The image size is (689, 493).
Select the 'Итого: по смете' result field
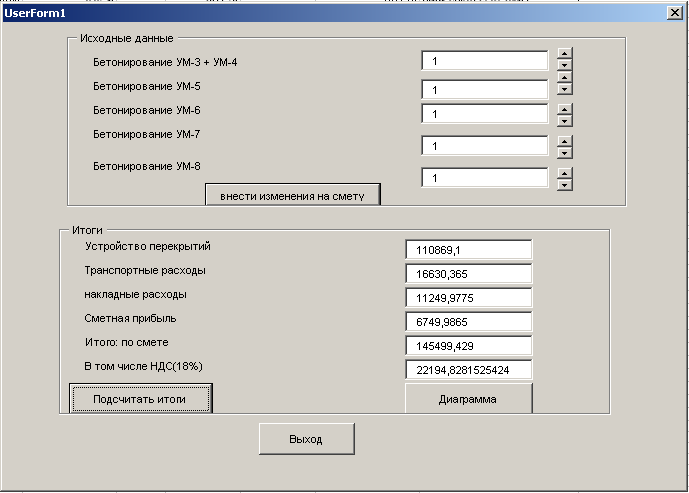pyautogui.click(x=468, y=346)
